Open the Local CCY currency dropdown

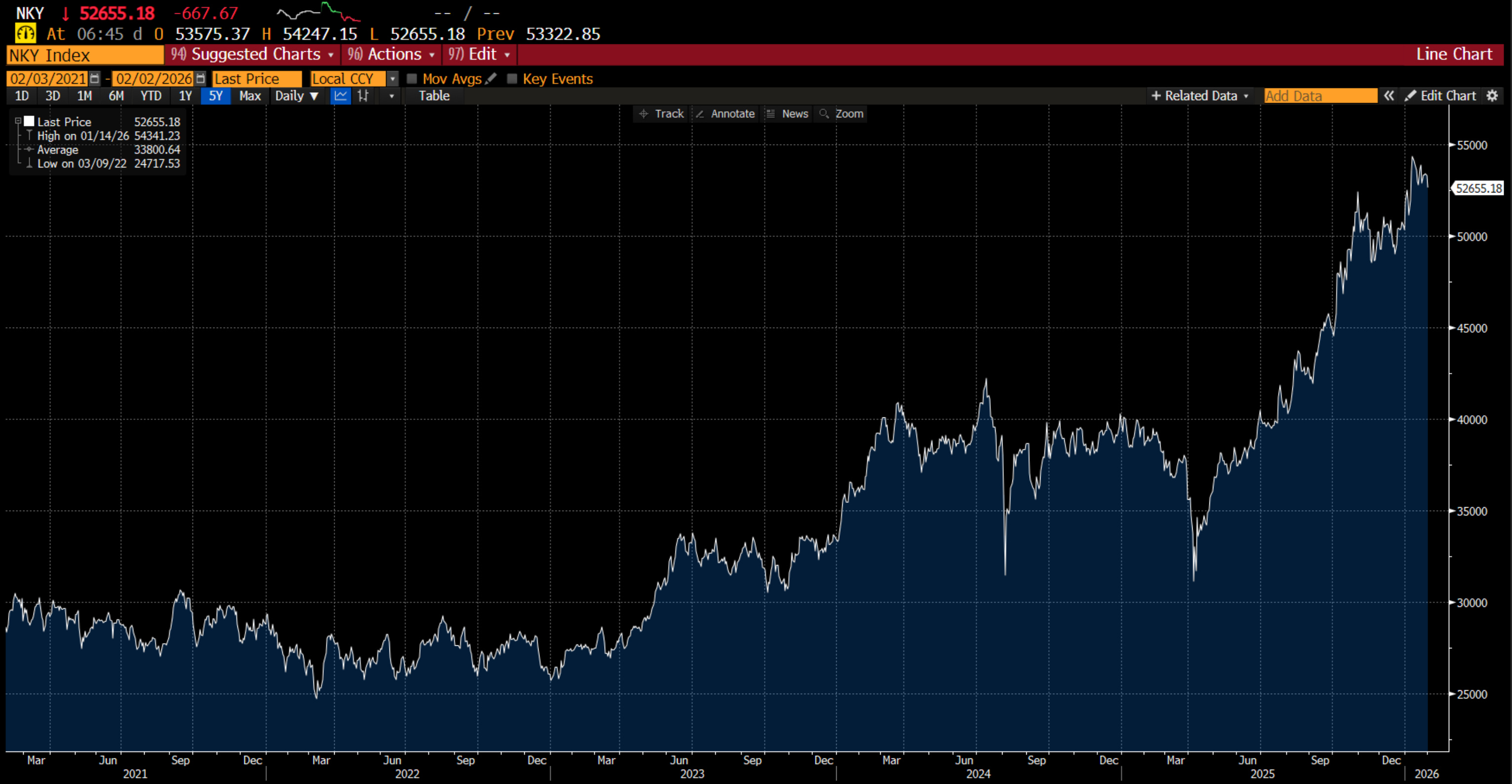click(392, 78)
